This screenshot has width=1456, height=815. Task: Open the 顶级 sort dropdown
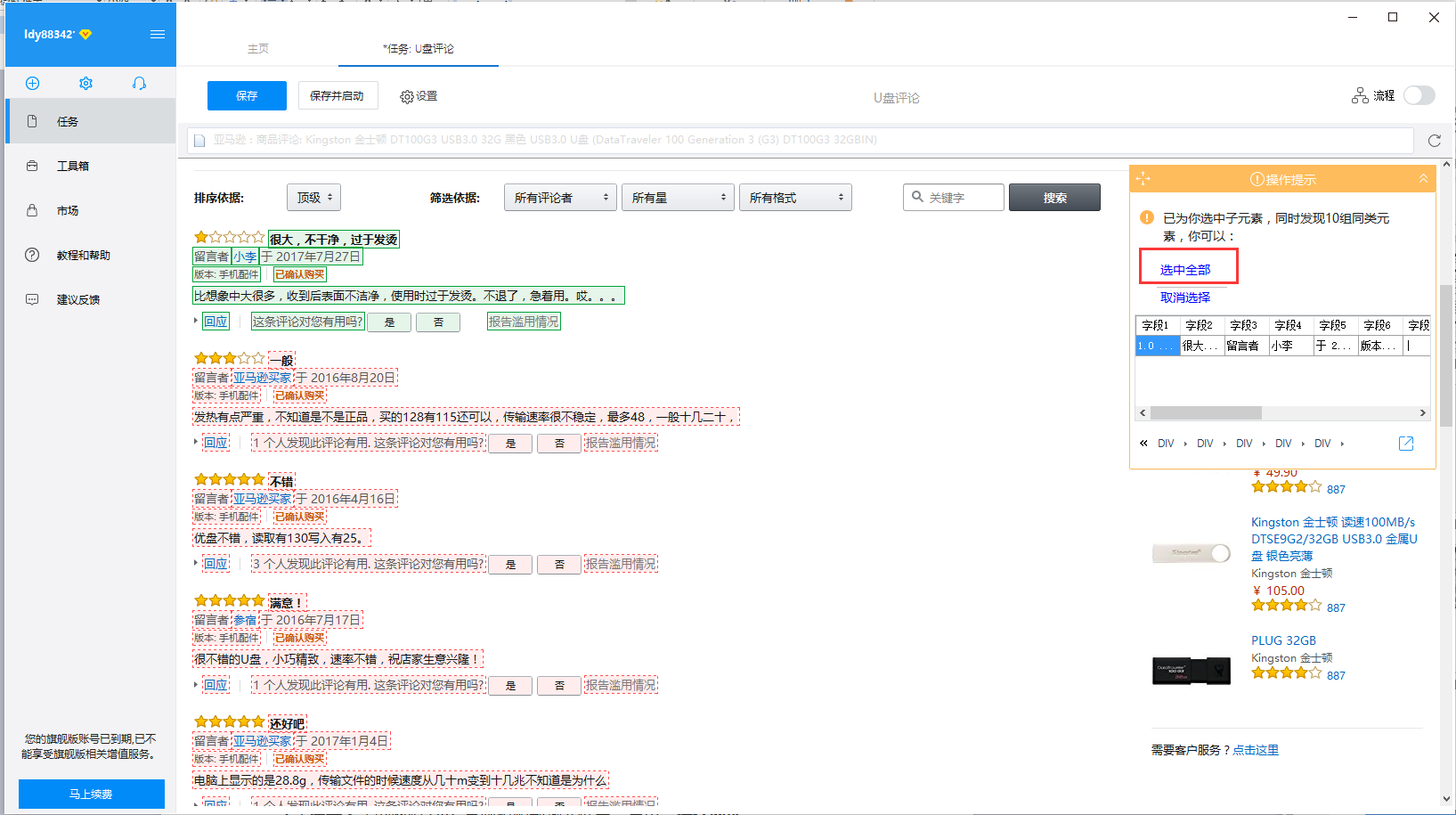313,198
